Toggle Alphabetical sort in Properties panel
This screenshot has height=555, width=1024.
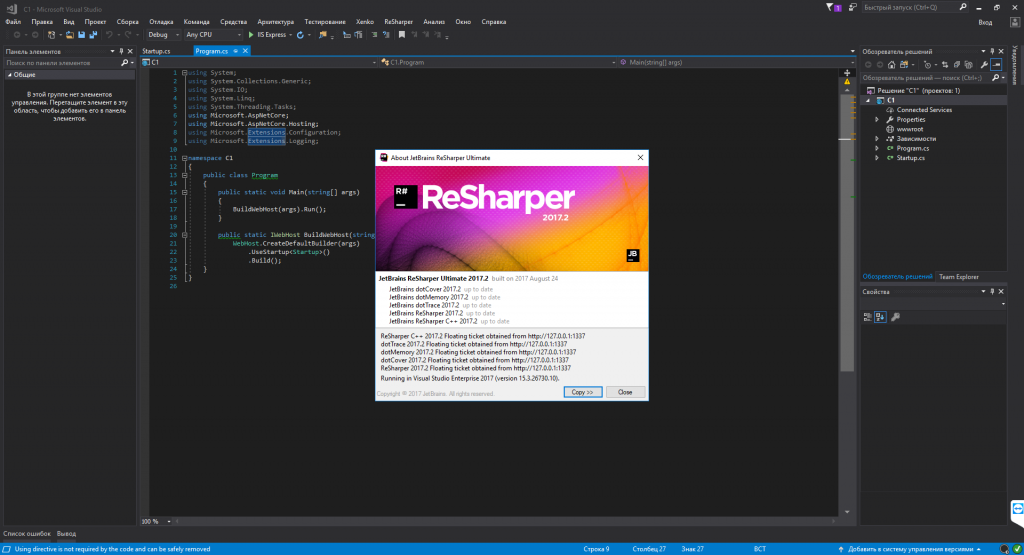(x=880, y=317)
